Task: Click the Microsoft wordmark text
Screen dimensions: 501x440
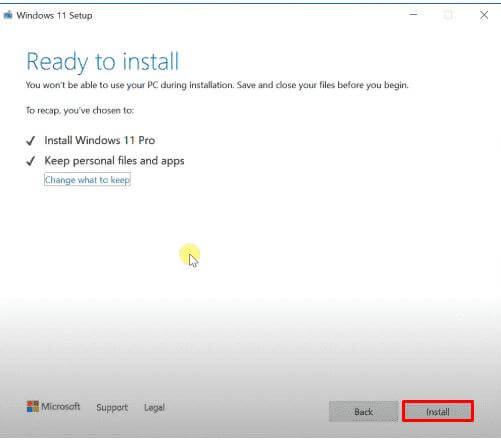Action: click(60, 406)
